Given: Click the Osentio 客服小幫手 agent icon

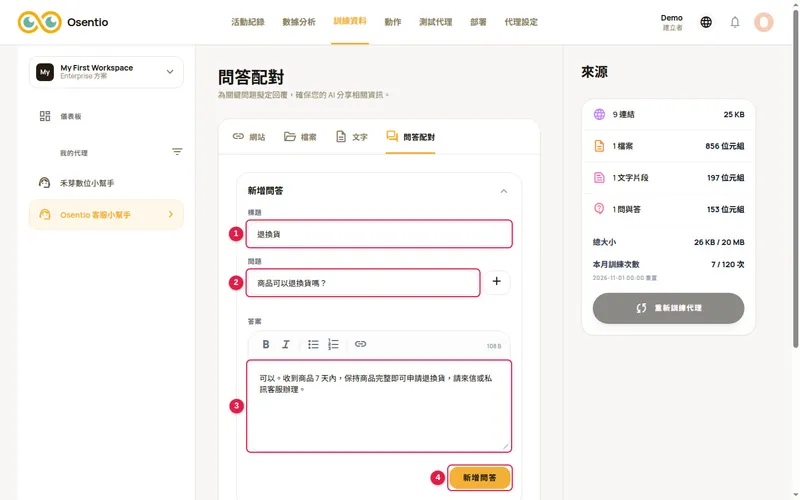Looking at the screenshot, I should tap(45, 214).
